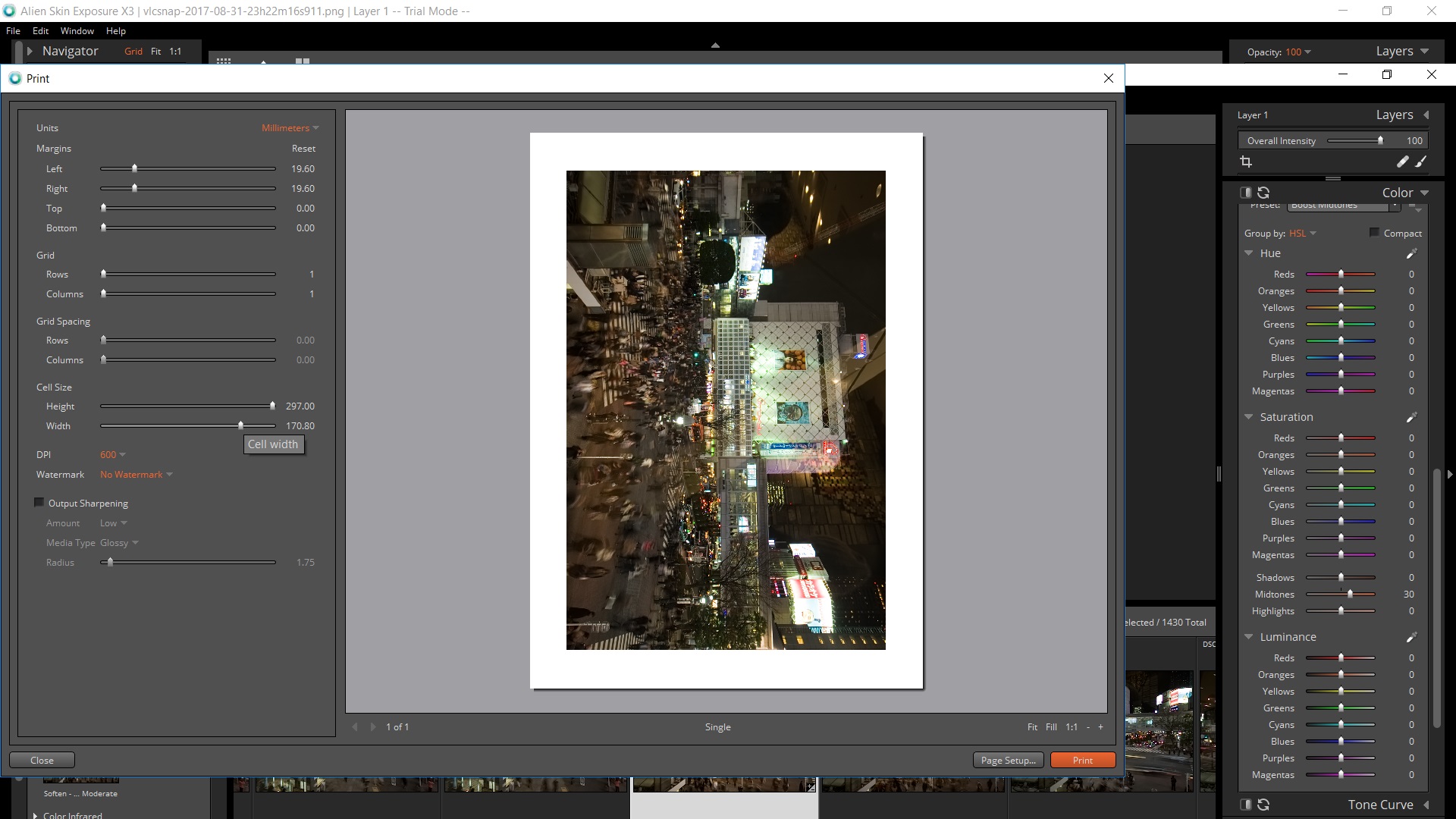Click the orange Print button
Image resolution: width=1456 pixels, height=819 pixels.
pyautogui.click(x=1082, y=760)
